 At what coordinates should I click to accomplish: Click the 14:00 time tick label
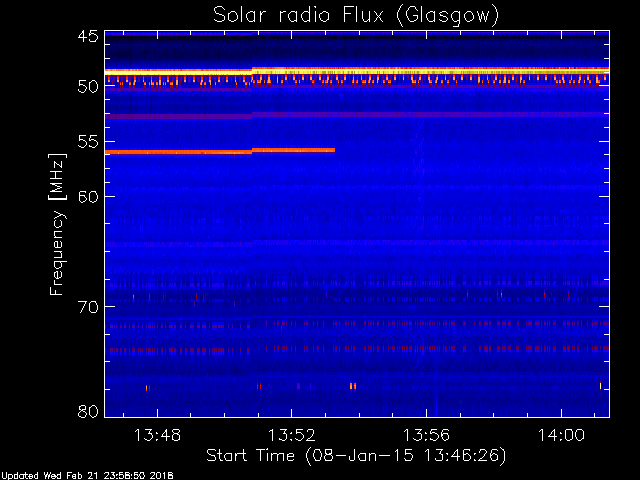coord(561,435)
